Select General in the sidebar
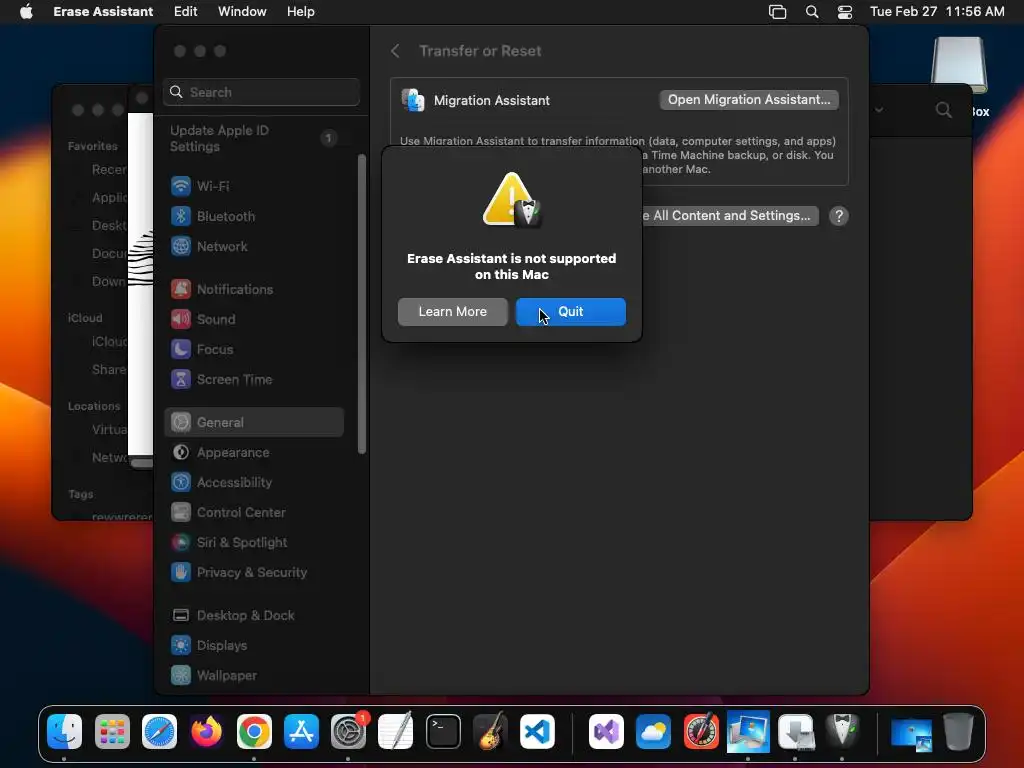Screen dimensions: 1024x768 click(x=253, y=423)
